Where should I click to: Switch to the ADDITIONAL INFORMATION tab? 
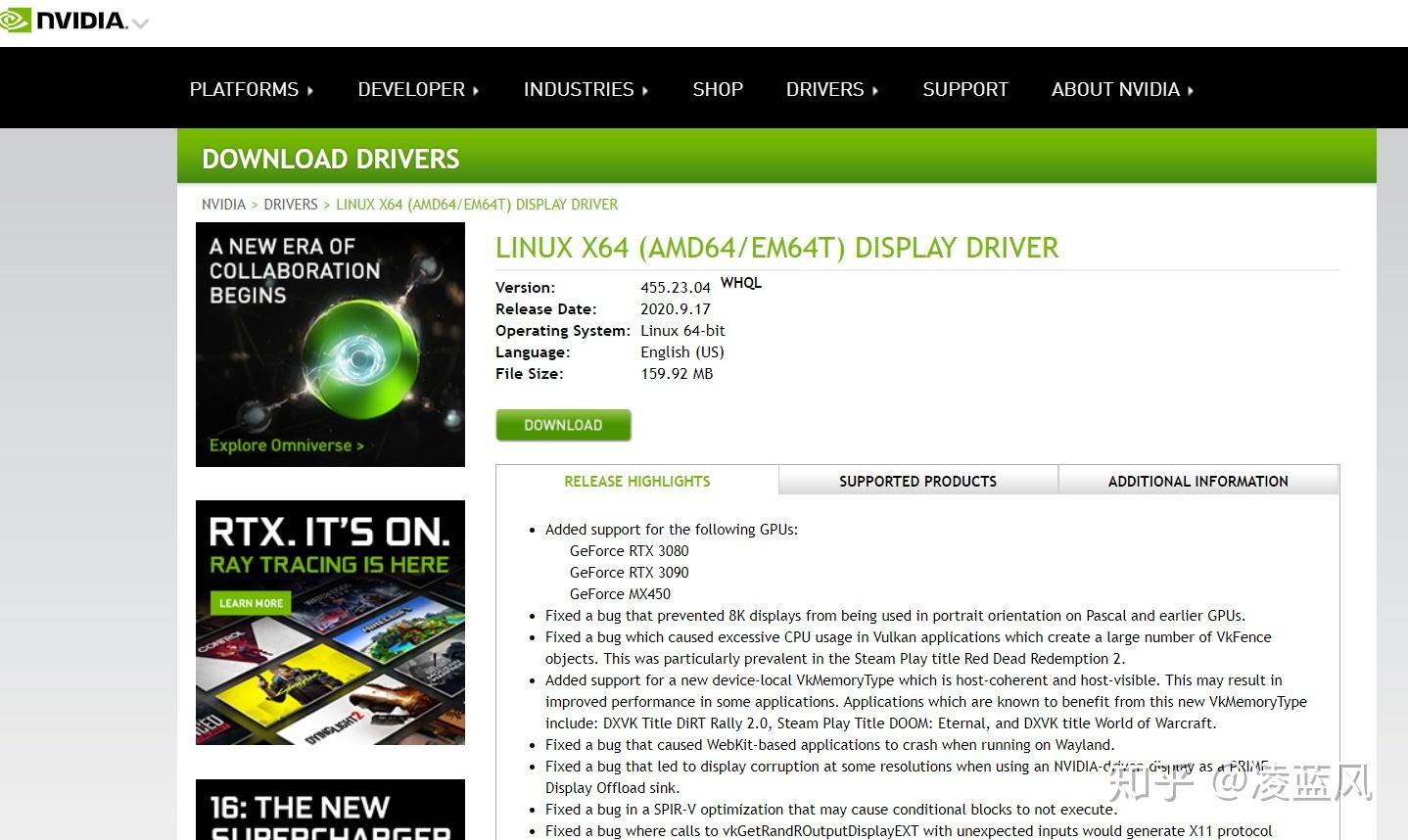[x=1198, y=481]
